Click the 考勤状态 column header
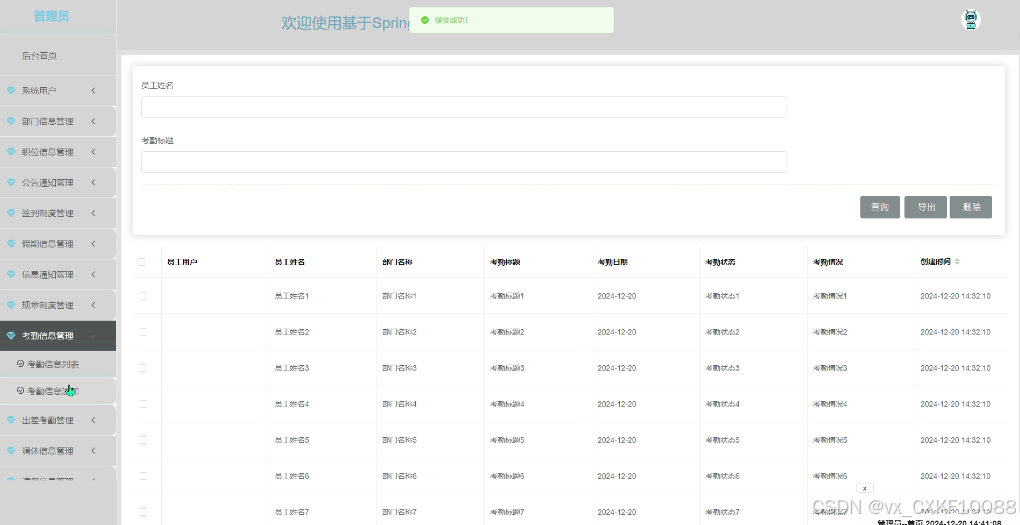1020x525 pixels. coord(720,262)
